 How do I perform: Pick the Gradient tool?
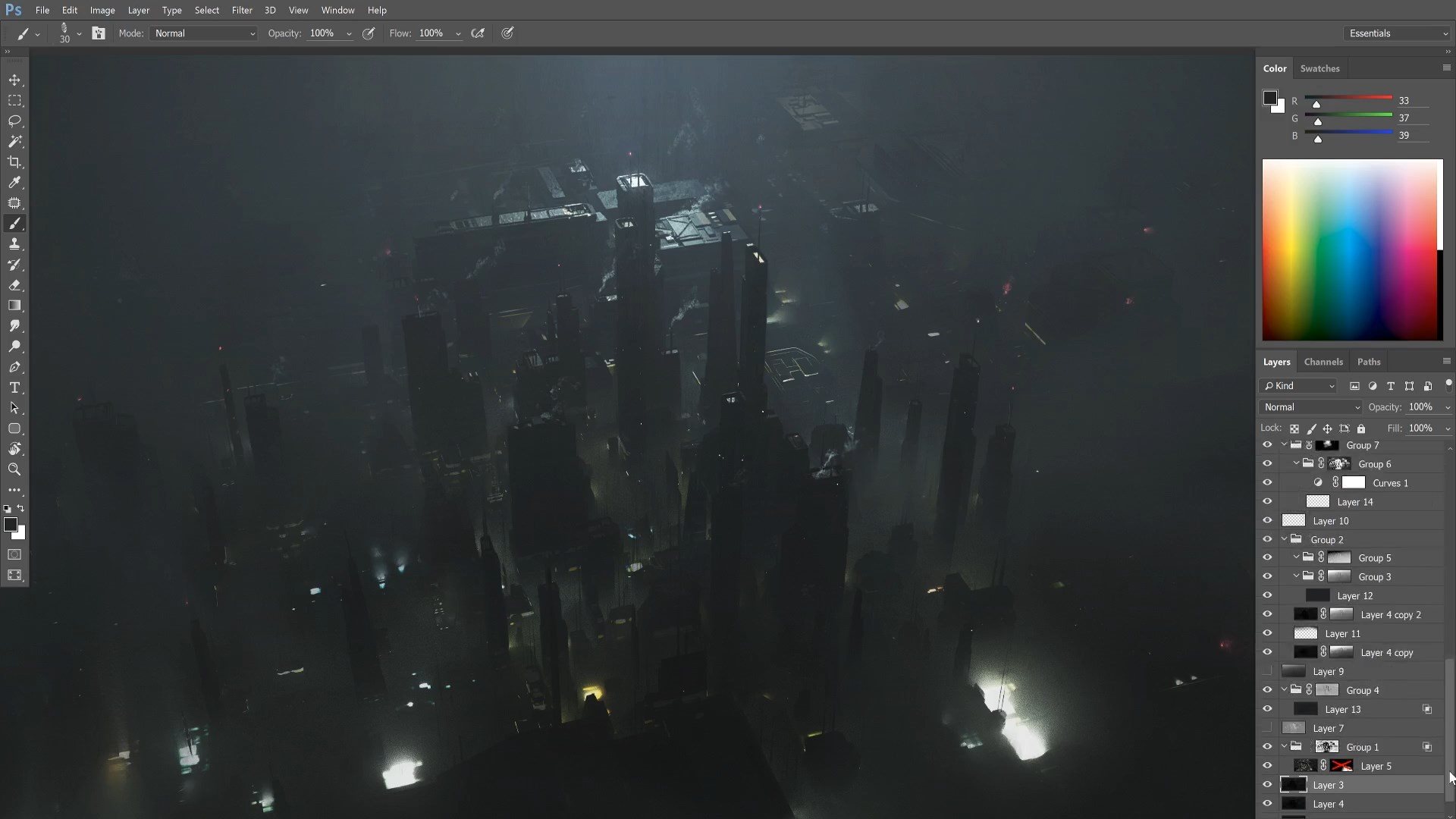pos(14,306)
